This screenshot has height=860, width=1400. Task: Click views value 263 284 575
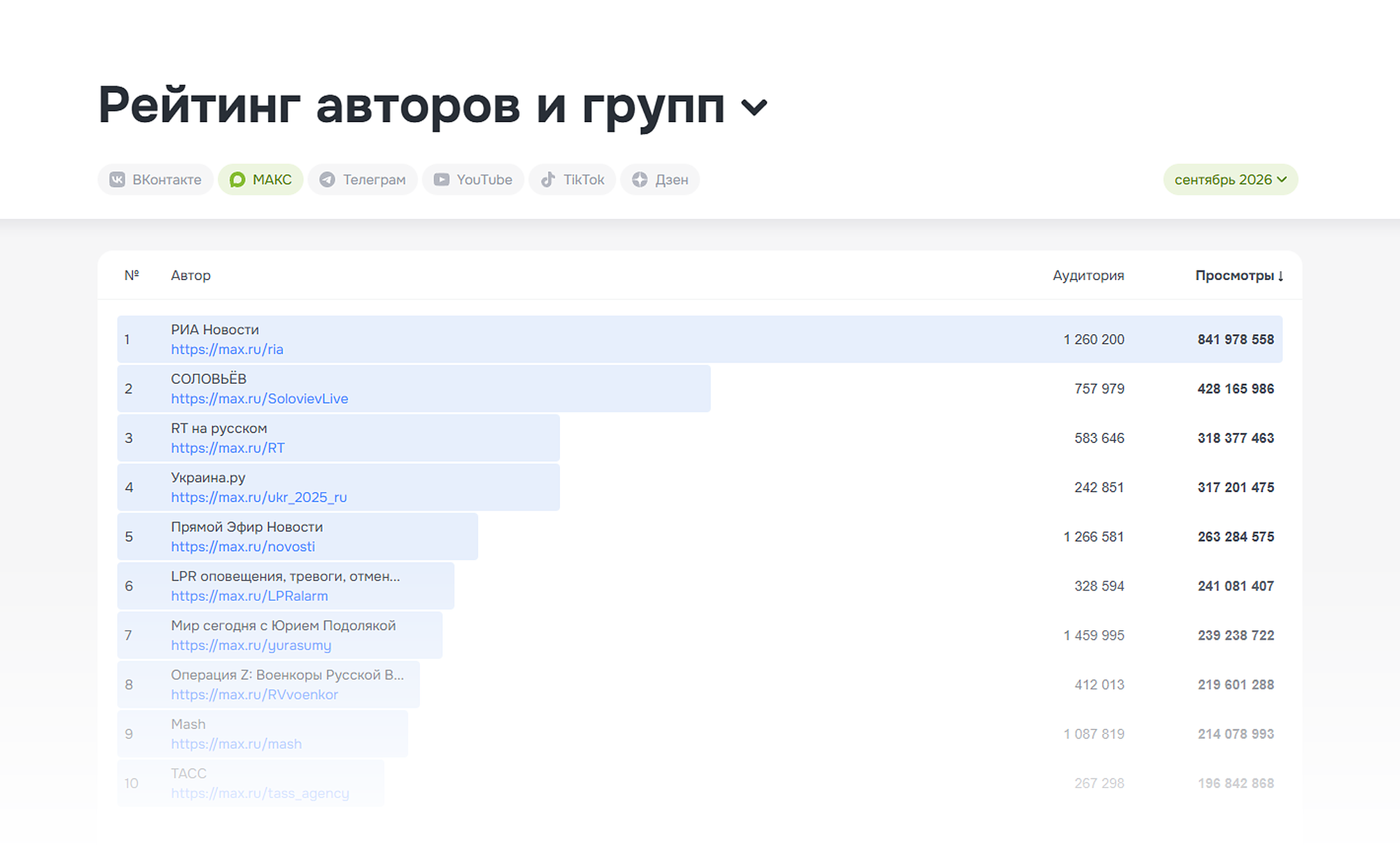(1236, 537)
